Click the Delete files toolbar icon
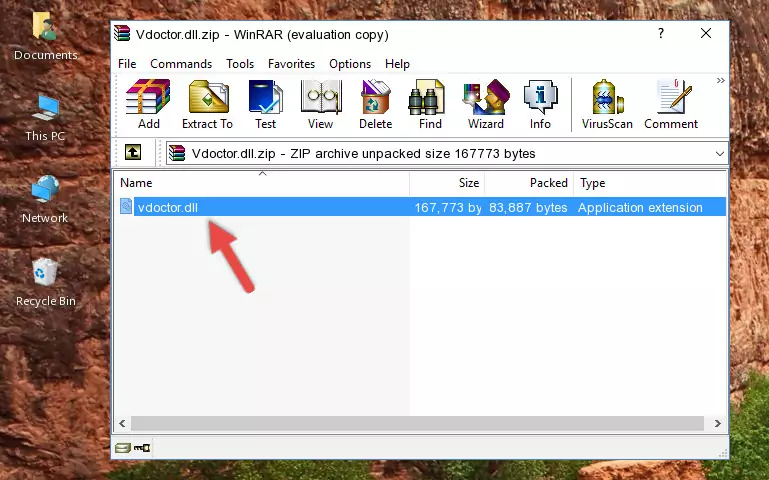This screenshot has width=769, height=480. 376,104
